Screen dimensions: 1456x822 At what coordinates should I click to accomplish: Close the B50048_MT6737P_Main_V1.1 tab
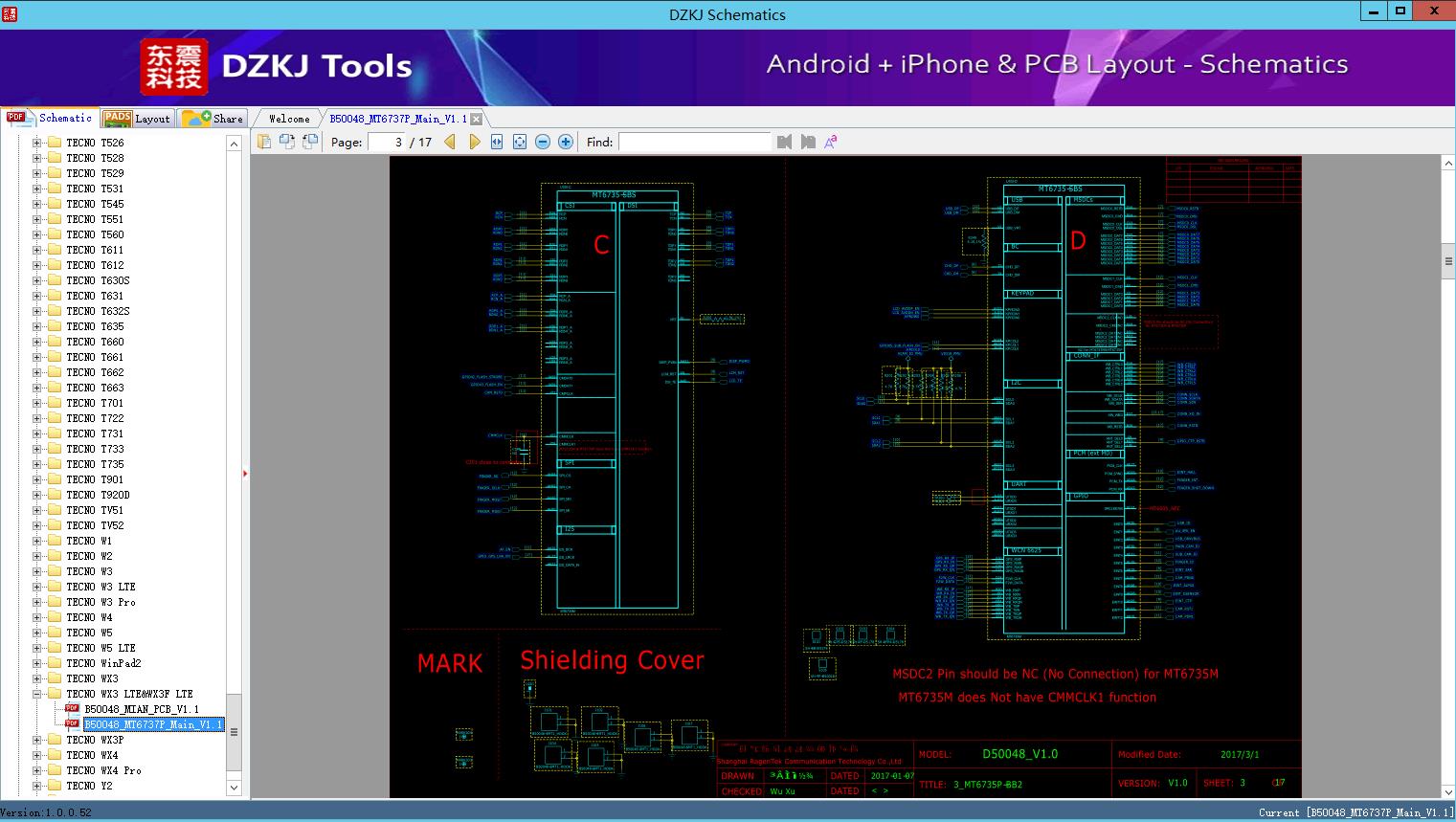[x=477, y=120]
